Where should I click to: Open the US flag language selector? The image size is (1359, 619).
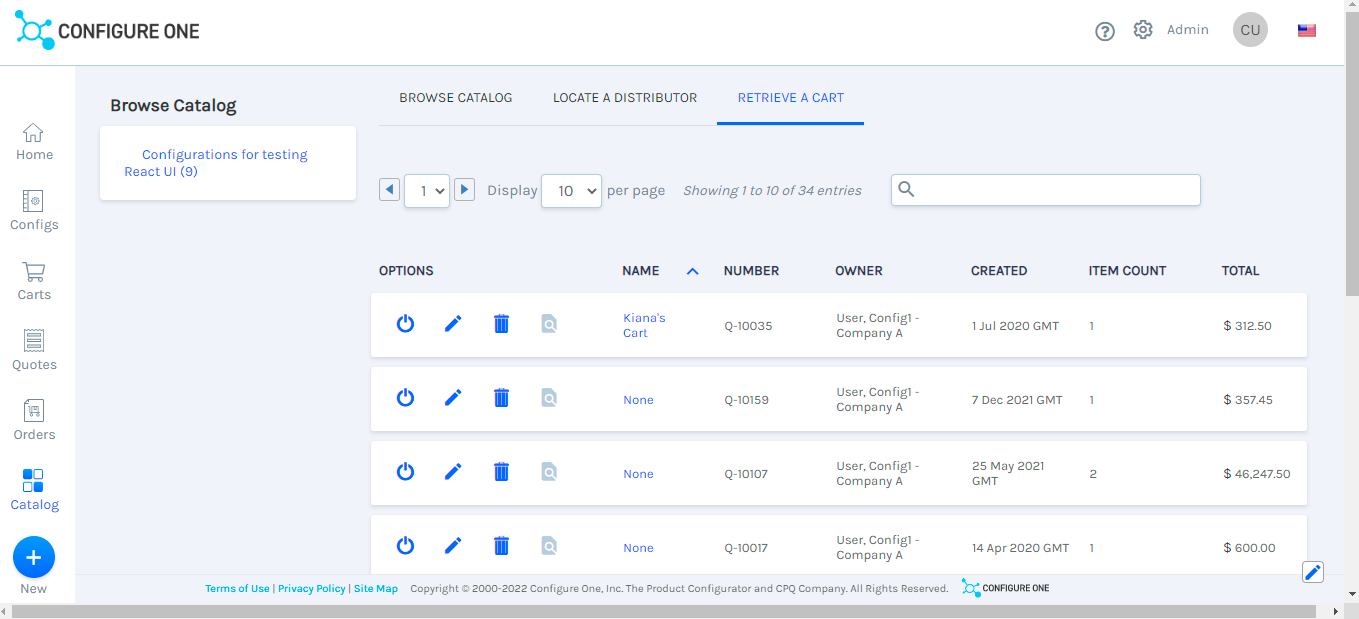pyautogui.click(x=1307, y=30)
